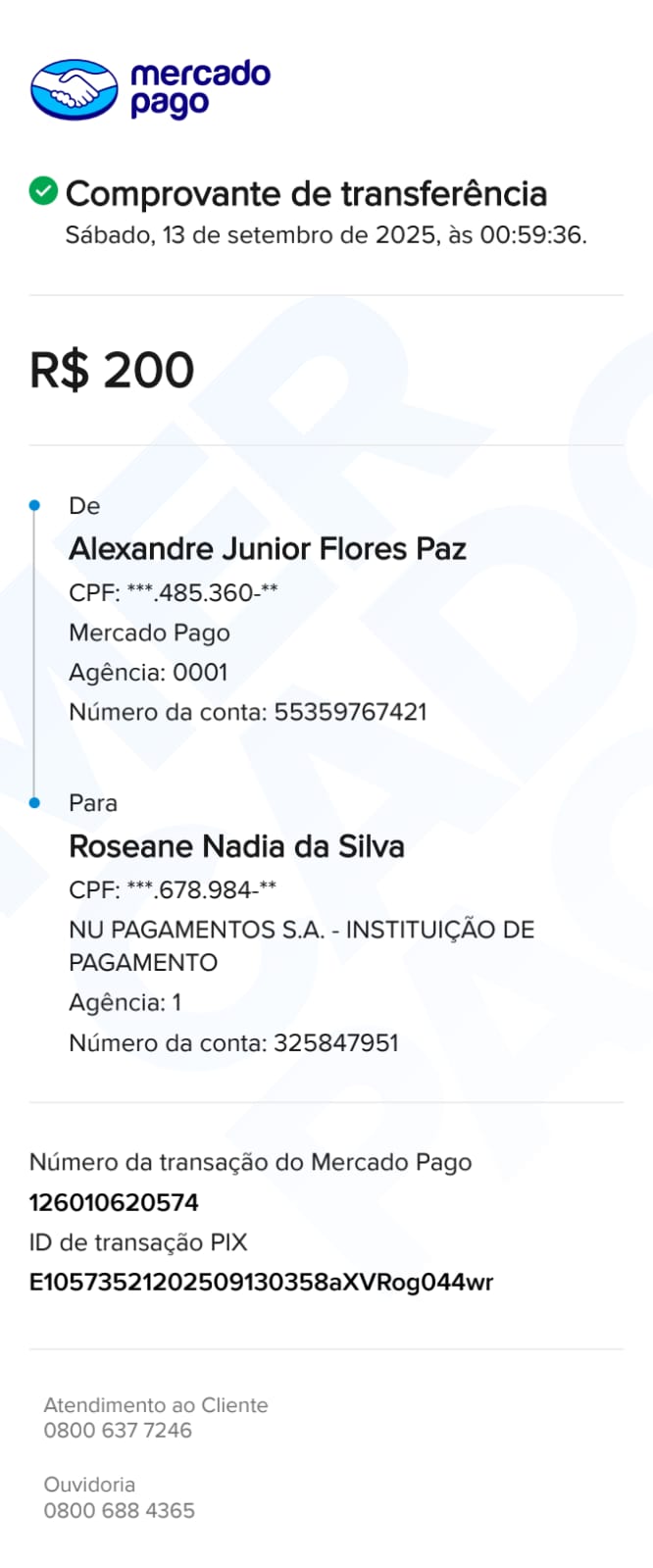Select the recipient CPF ***.678.984-**
This screenshot has width=653, height=1568.
click(x=173, y=889)
